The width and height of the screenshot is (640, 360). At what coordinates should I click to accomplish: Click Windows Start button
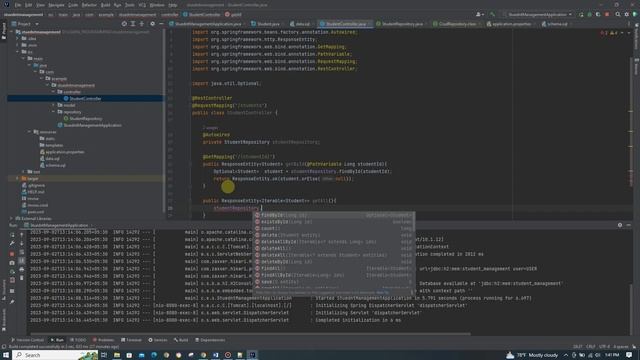(6, 355)
